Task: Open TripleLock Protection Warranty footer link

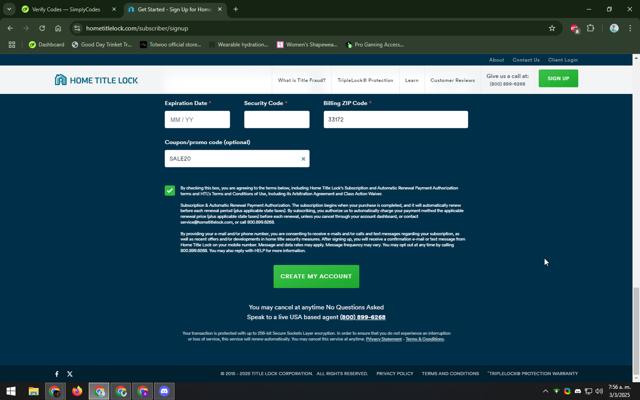Action: coord(533,373)
